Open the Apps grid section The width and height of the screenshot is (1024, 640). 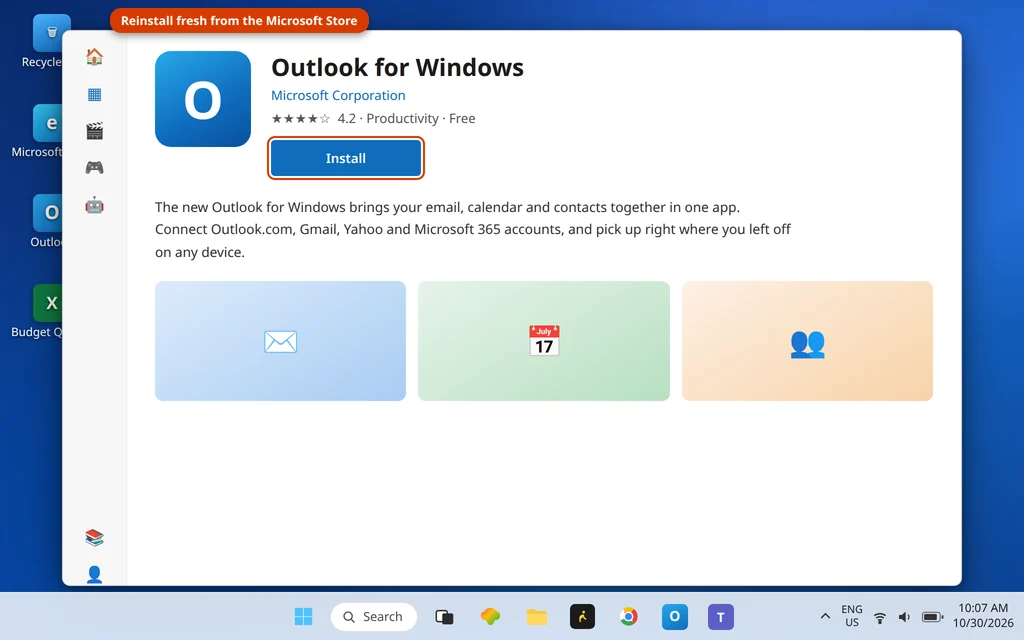coord(94,95)
